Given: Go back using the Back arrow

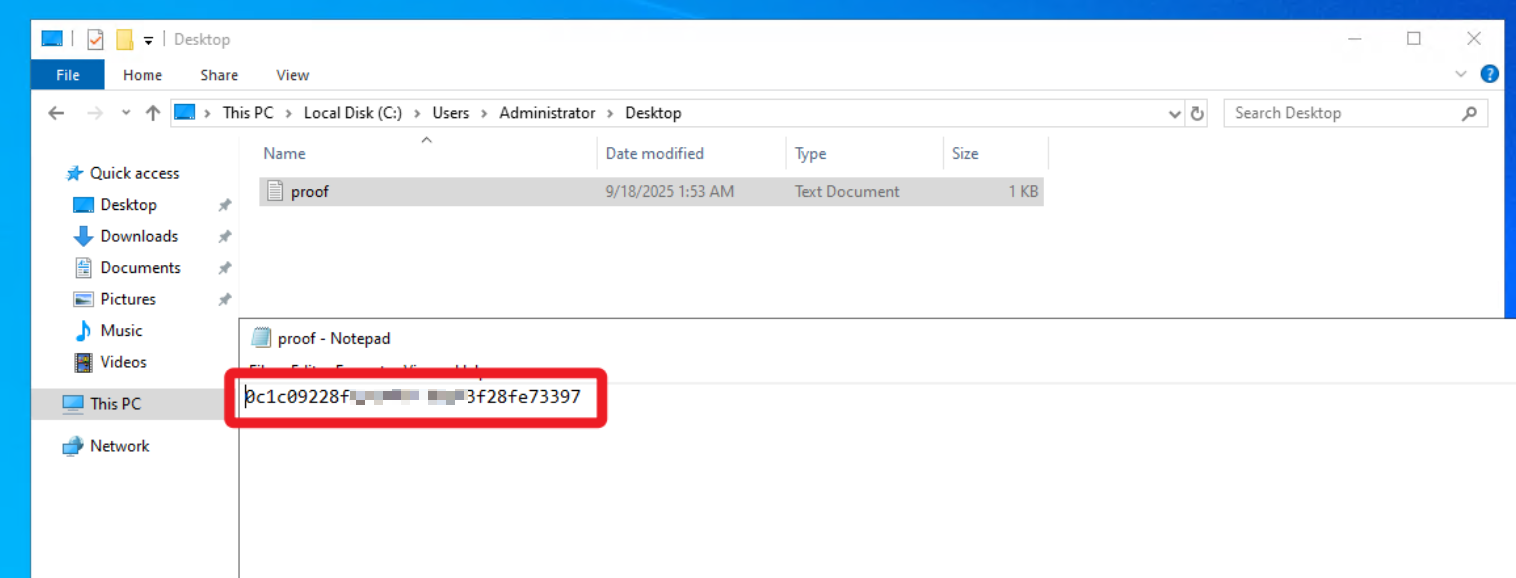Looking at the screenshot, I should point(56,113).
